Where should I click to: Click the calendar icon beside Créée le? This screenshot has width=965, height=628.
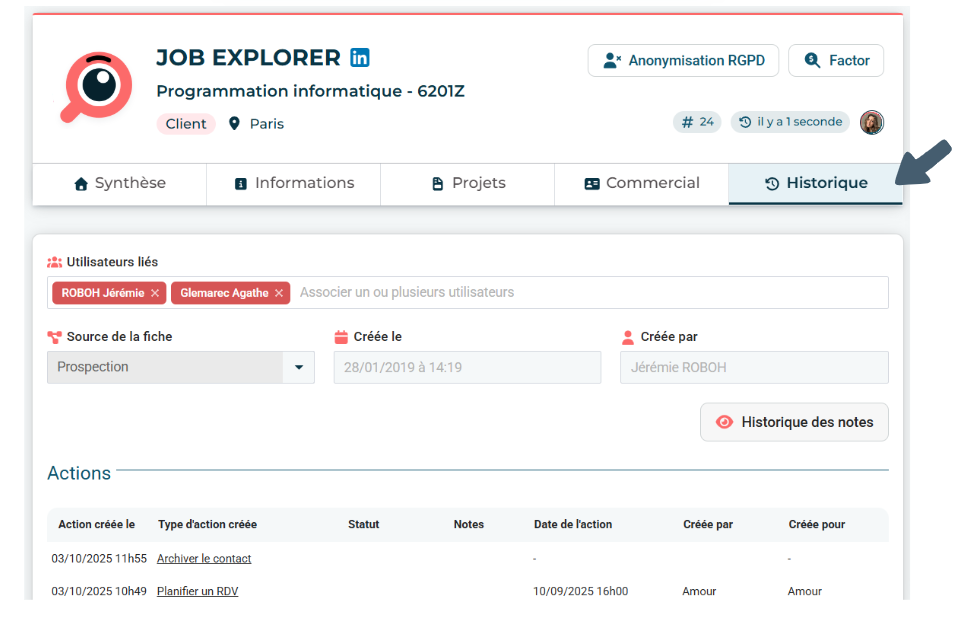pos(341,337)
